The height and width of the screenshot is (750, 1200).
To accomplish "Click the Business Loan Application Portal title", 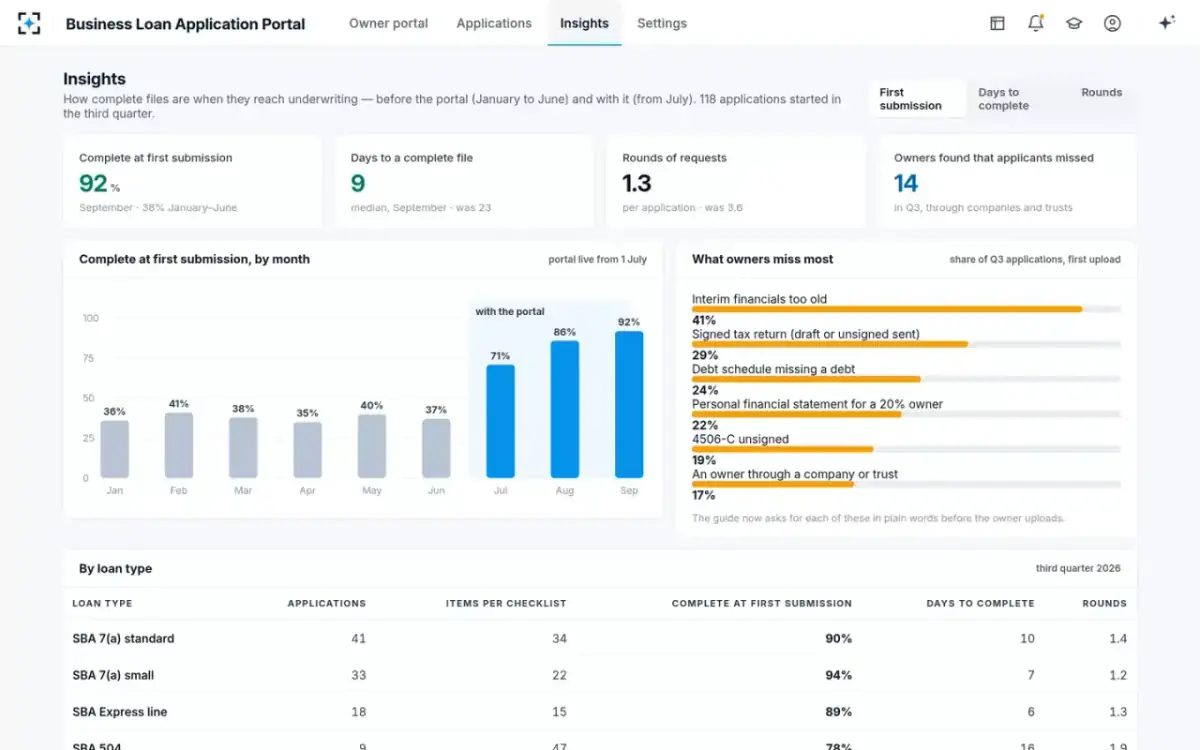I will point(185,24).
